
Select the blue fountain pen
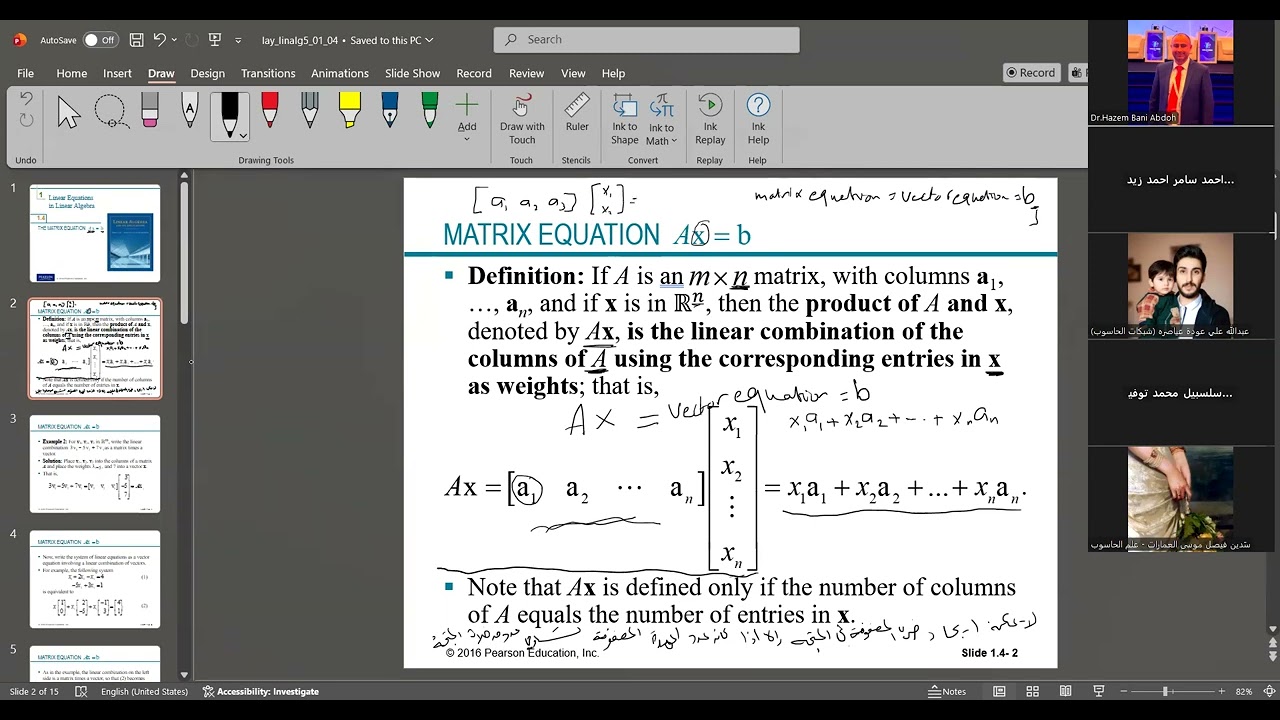pyautogui.click(x=390, y=111)
